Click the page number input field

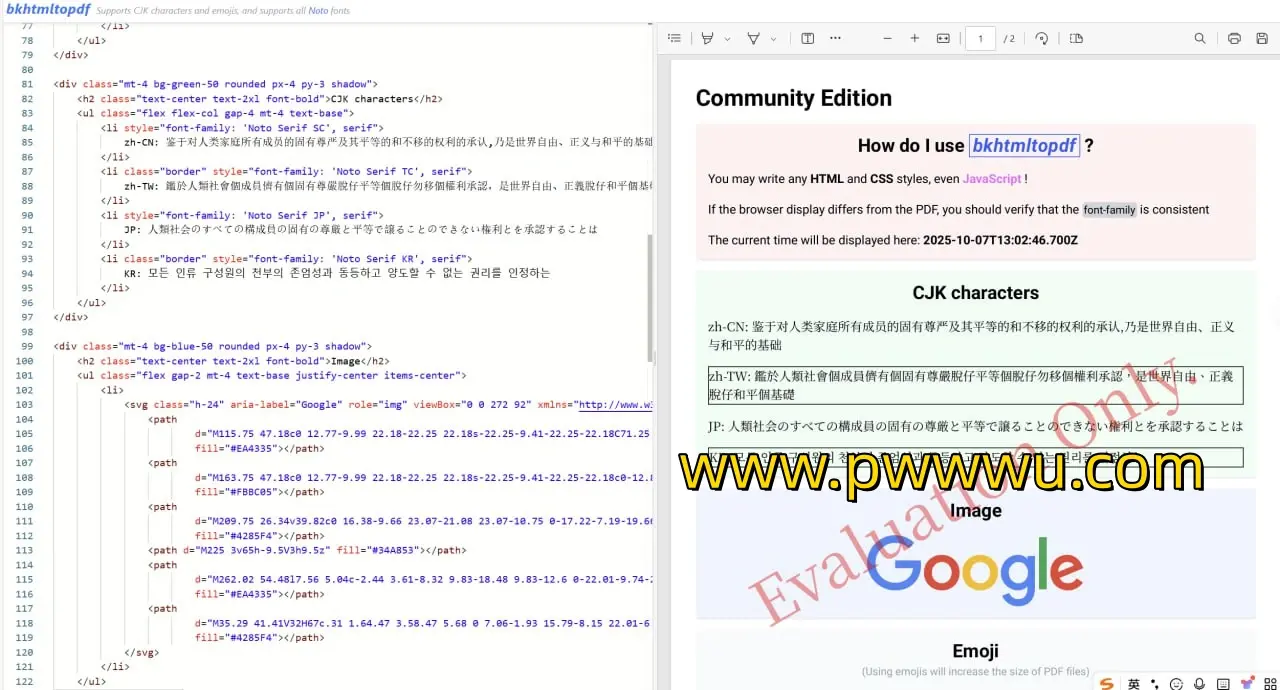980,38
